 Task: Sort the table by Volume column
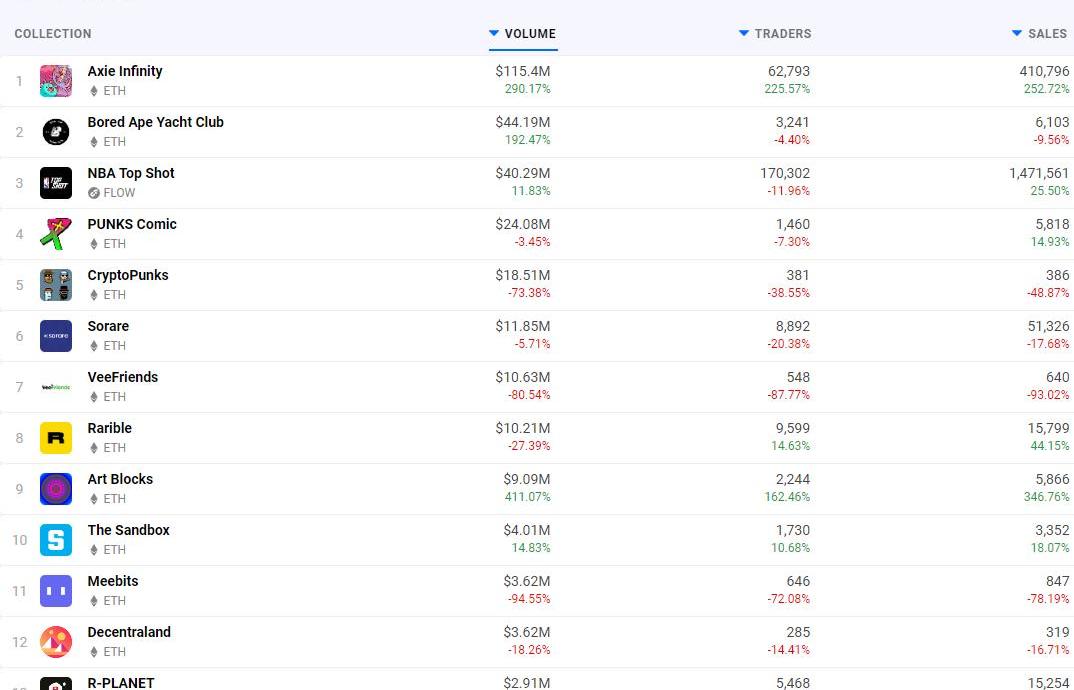(x=523, y=34)
